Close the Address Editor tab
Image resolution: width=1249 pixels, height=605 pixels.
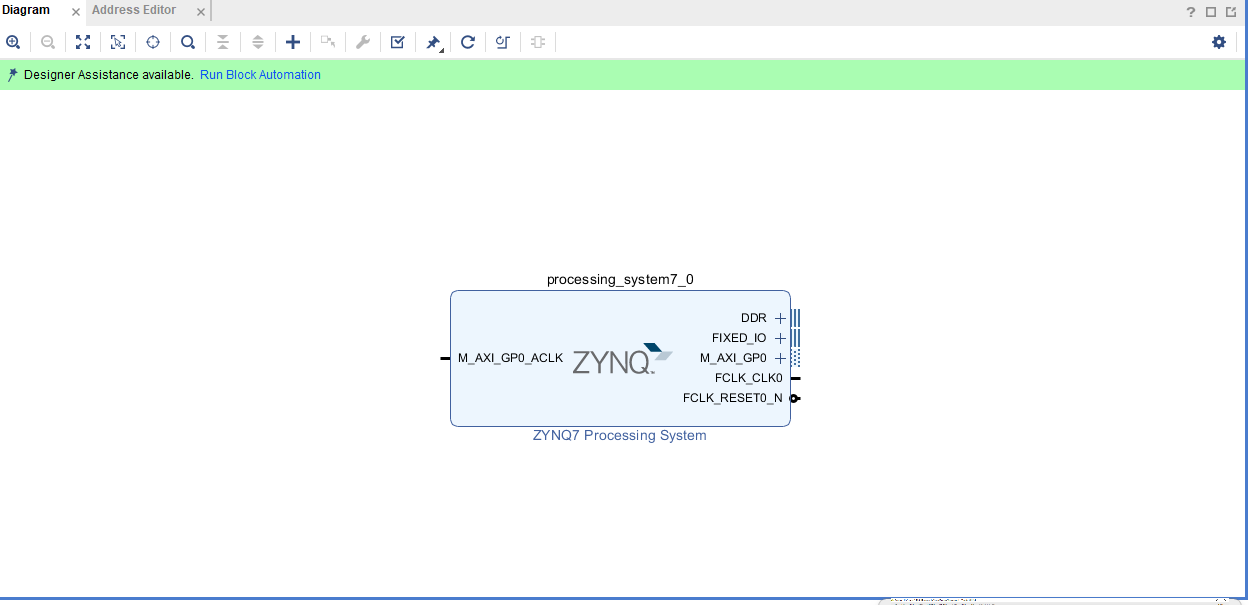click(201, 12)
